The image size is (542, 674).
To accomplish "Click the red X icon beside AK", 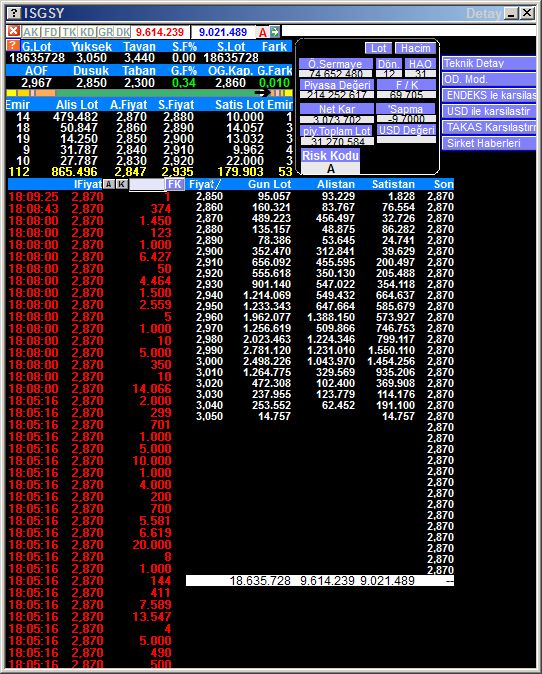I will pyautogui.click(x=13, y=31).
